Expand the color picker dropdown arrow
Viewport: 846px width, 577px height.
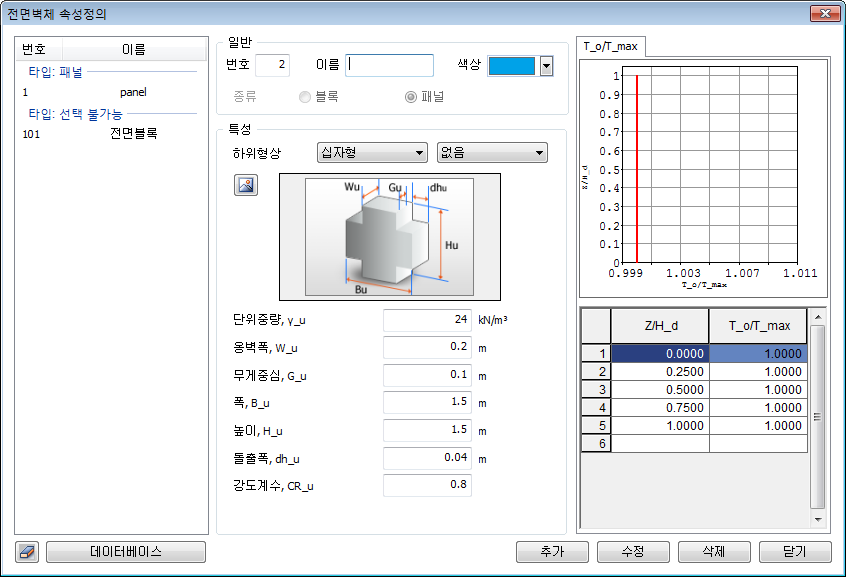click(x=546, y=66)
